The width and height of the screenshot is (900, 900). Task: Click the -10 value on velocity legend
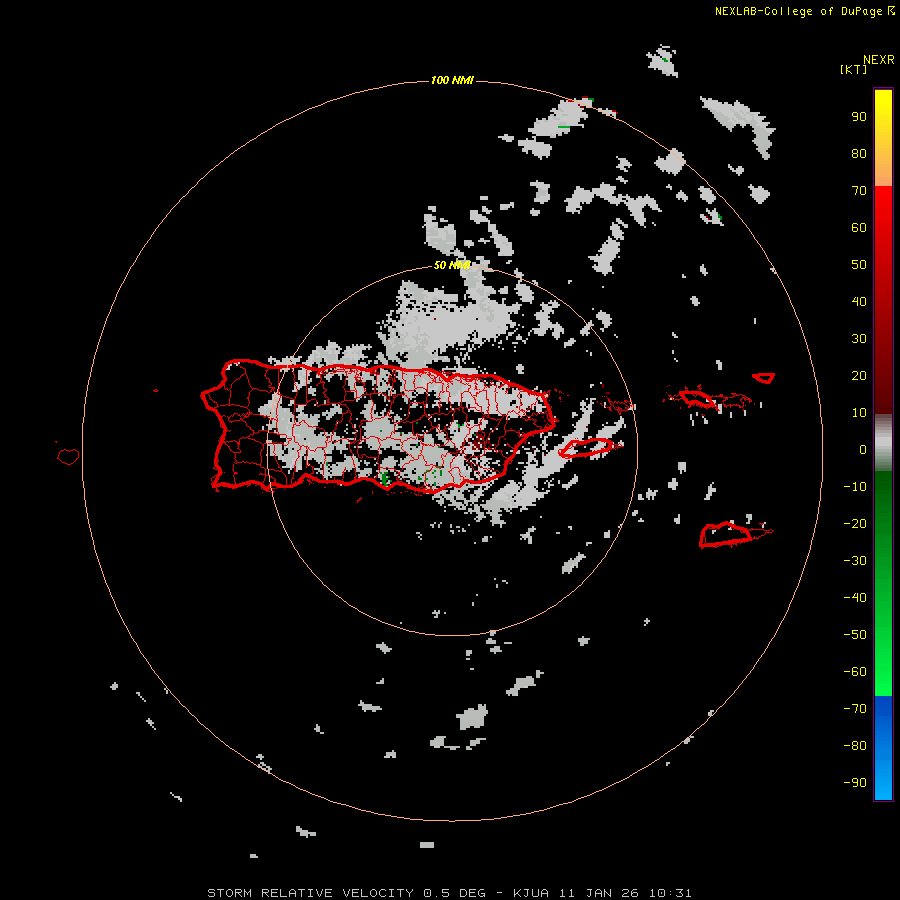(x=855, y=487)
